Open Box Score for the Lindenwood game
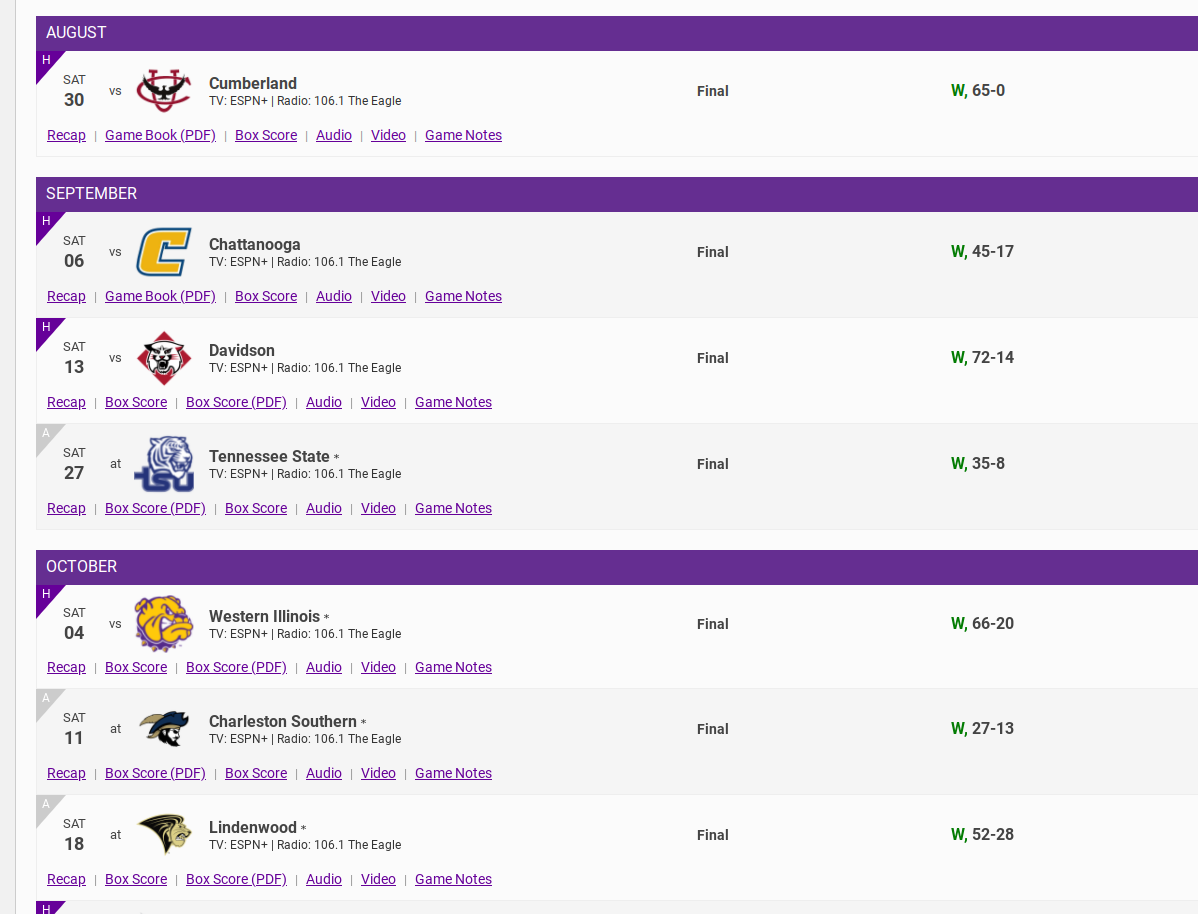This screenshot has height=914, width=1198. pyautogui.click(x=136, y=879)
